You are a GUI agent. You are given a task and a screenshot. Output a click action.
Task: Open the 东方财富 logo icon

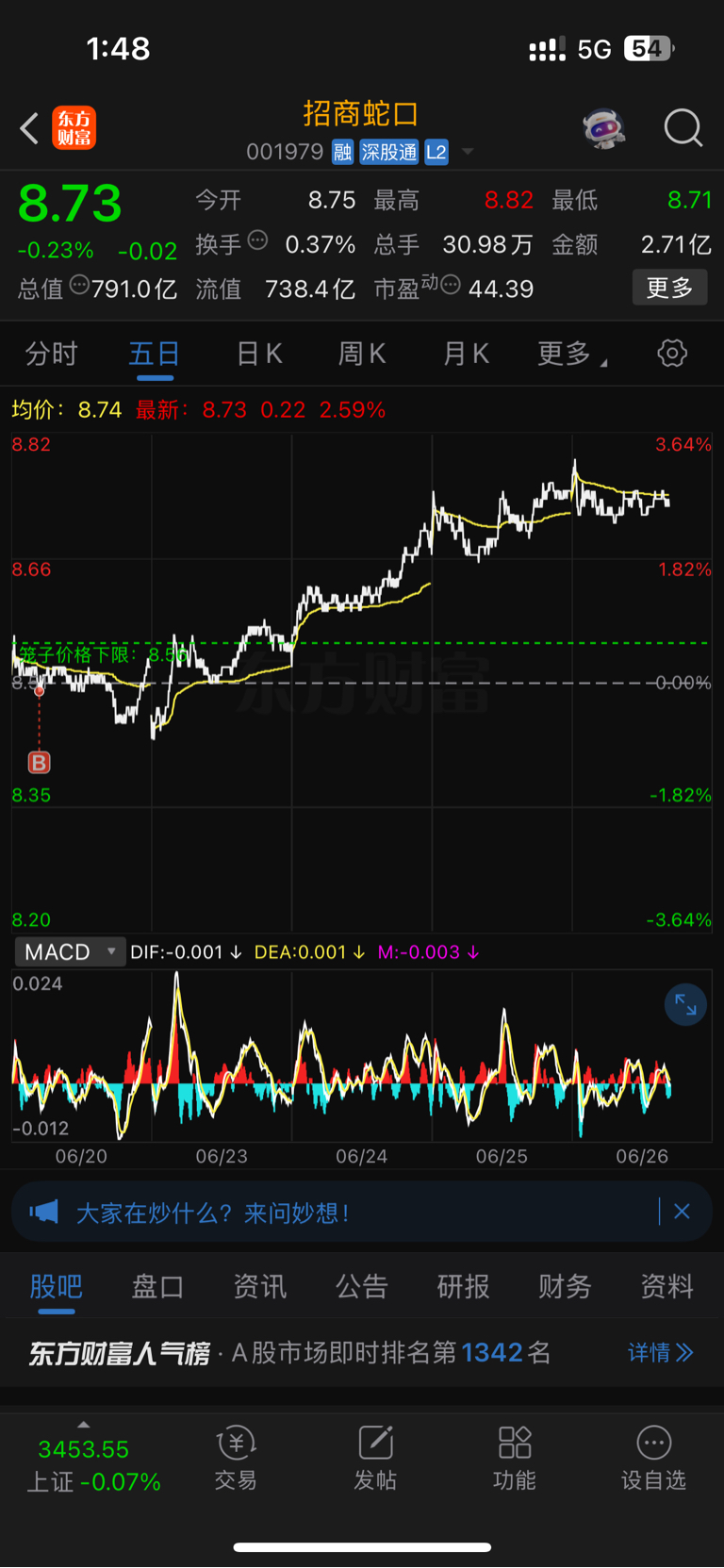click(74, 128)
